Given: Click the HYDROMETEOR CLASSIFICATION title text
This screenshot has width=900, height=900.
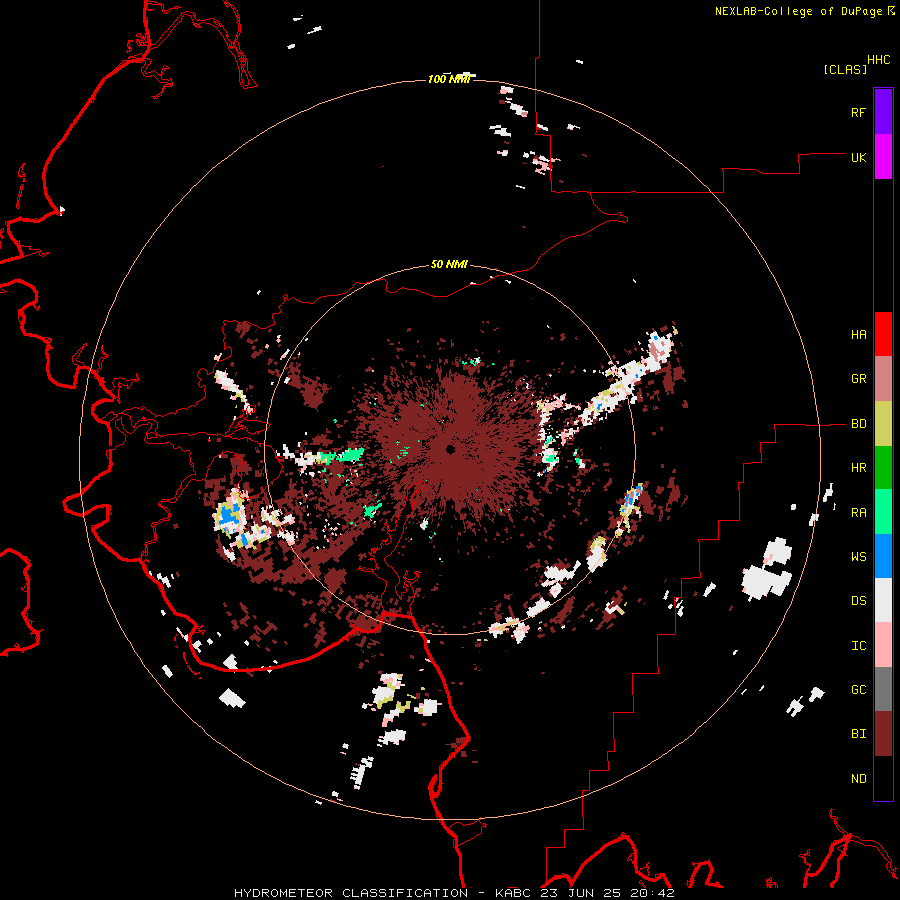Looking at the screenshot, I should (351, 893).
